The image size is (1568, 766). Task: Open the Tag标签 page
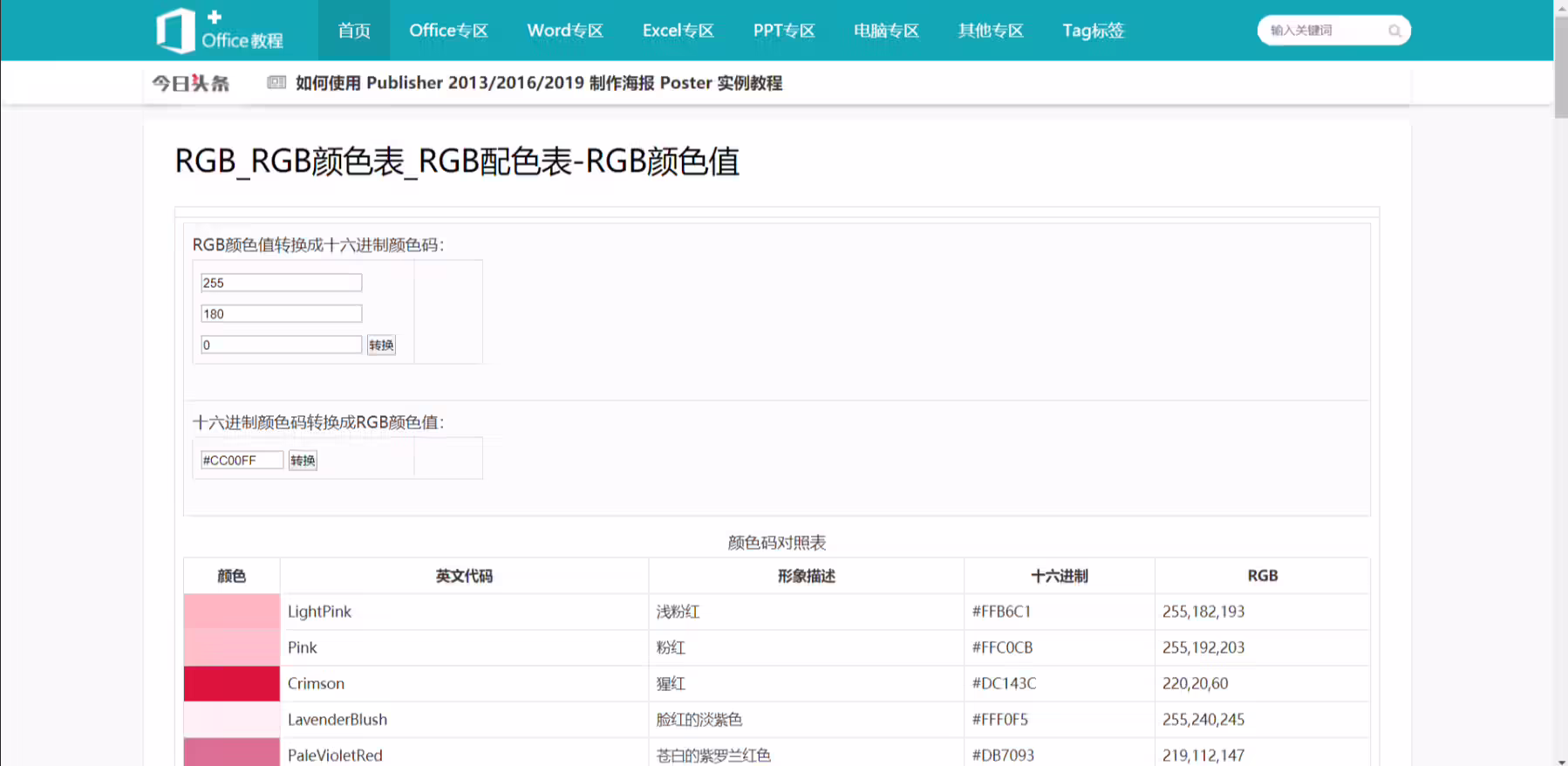point(1094,31)
